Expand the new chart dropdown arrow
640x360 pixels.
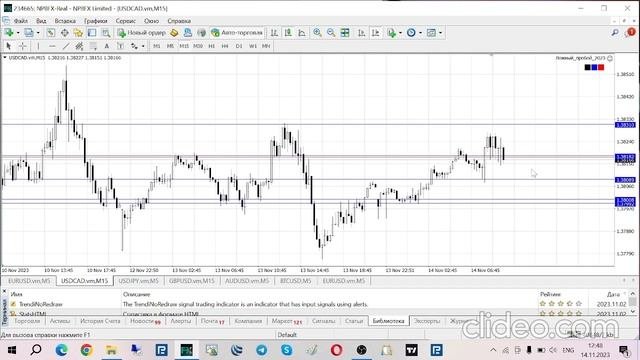pyautogui.click(x=18, y=33)
